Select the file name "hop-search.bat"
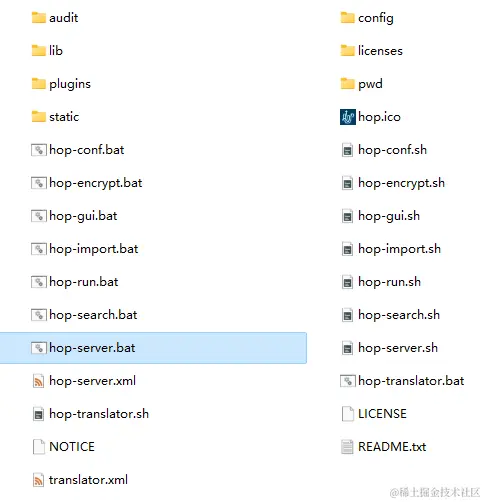The height and width of the screenshot is (502, 484). point(93,315)
